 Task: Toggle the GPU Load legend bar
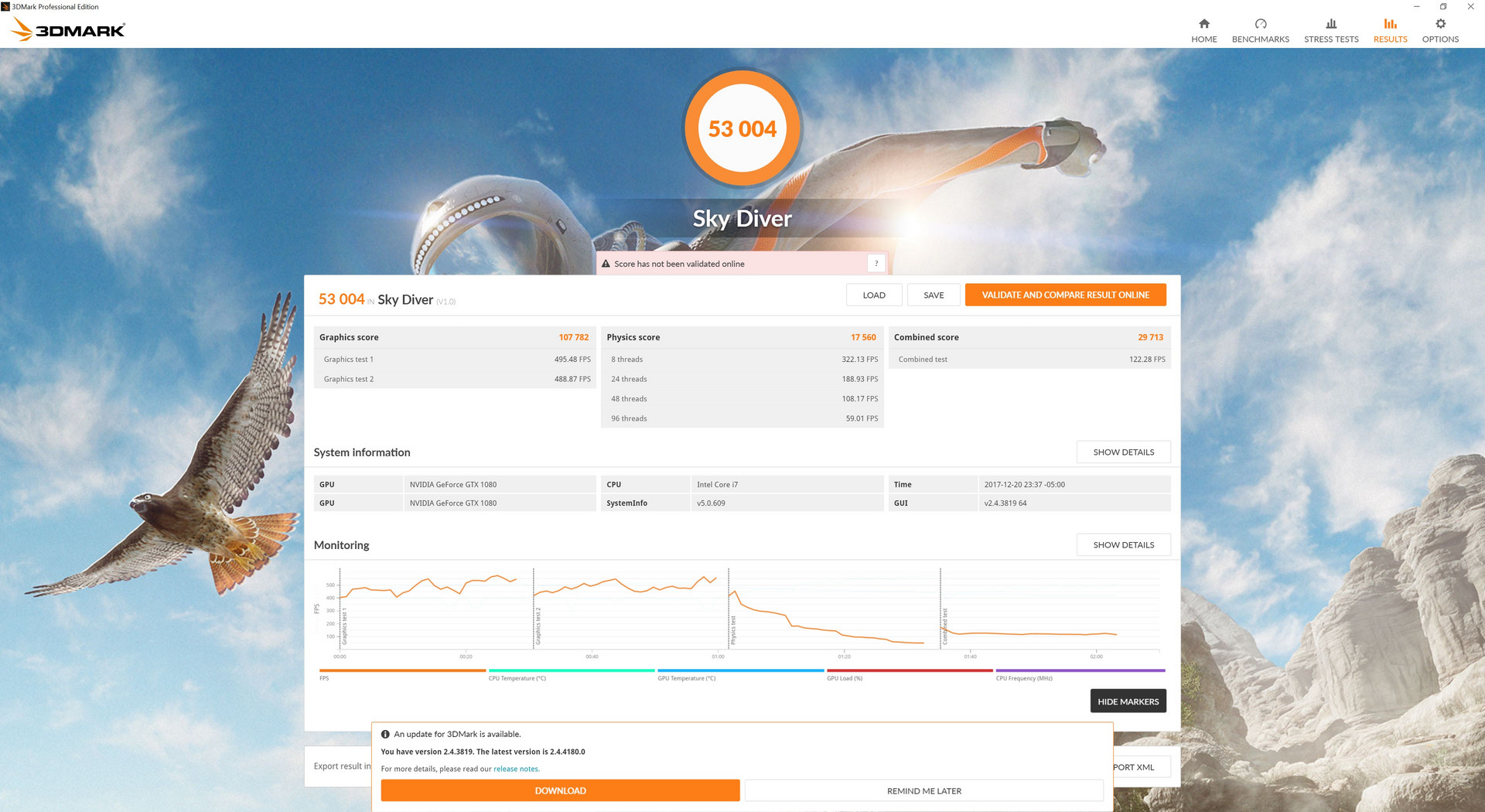coord(910,670)
